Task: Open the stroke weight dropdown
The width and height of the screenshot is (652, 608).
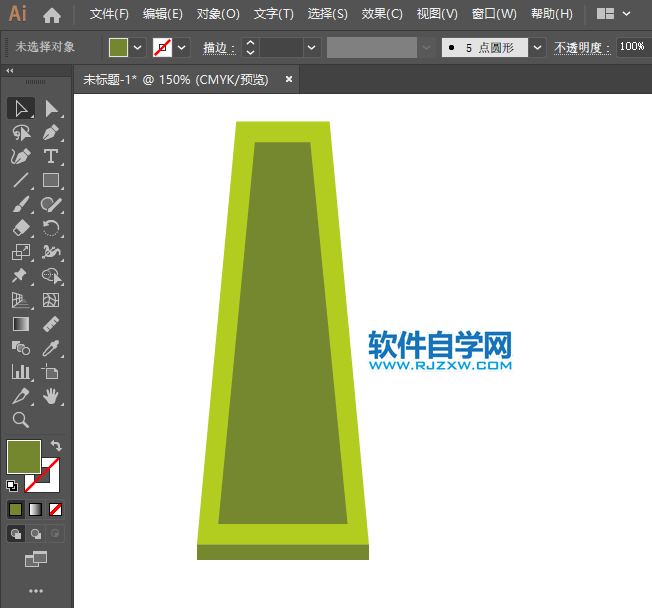Action: click(x=311, y=47)
